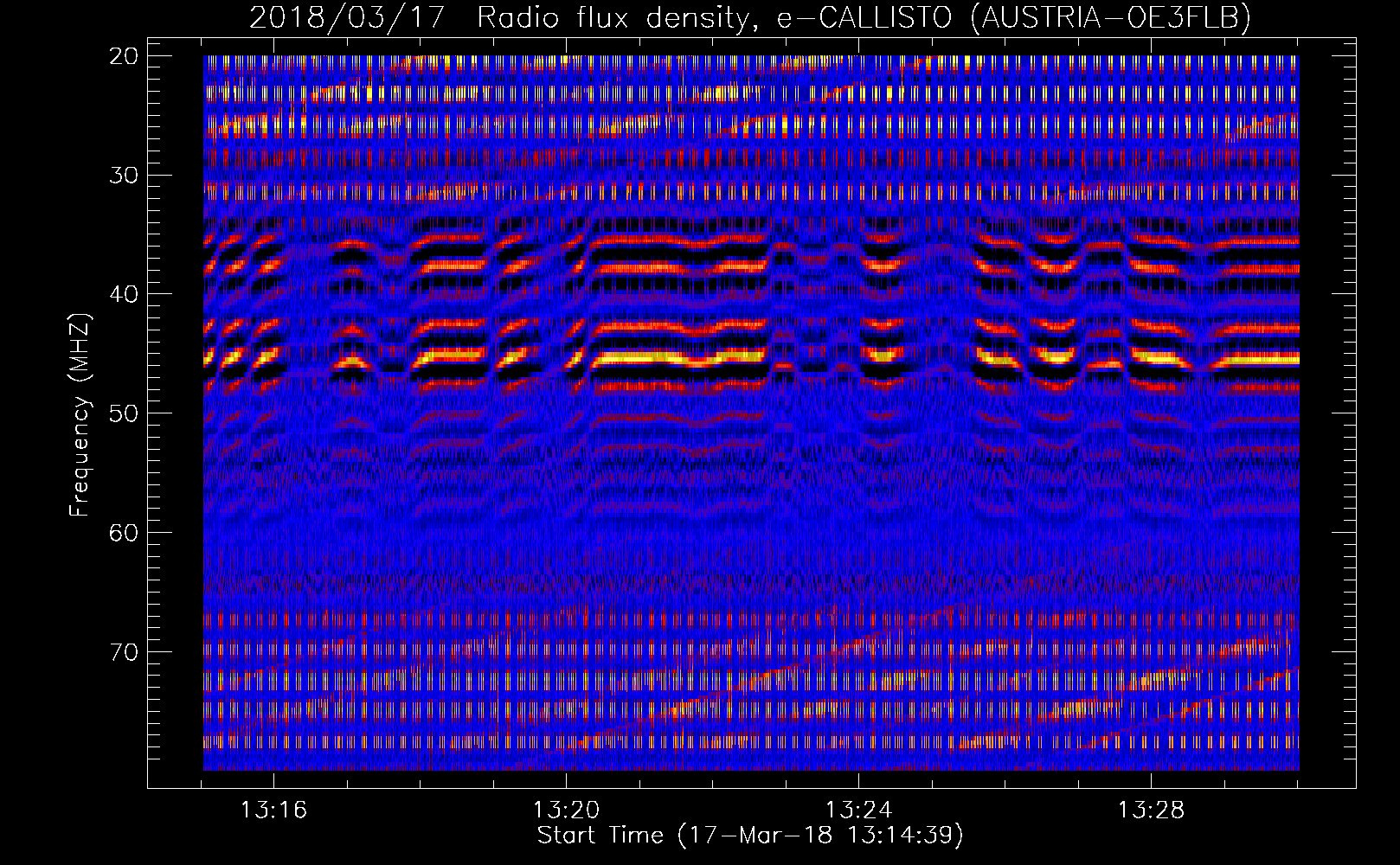Click the '30' frequency tick label
Viewport: 1400px width, 865px height.
[x=124, y=176]
